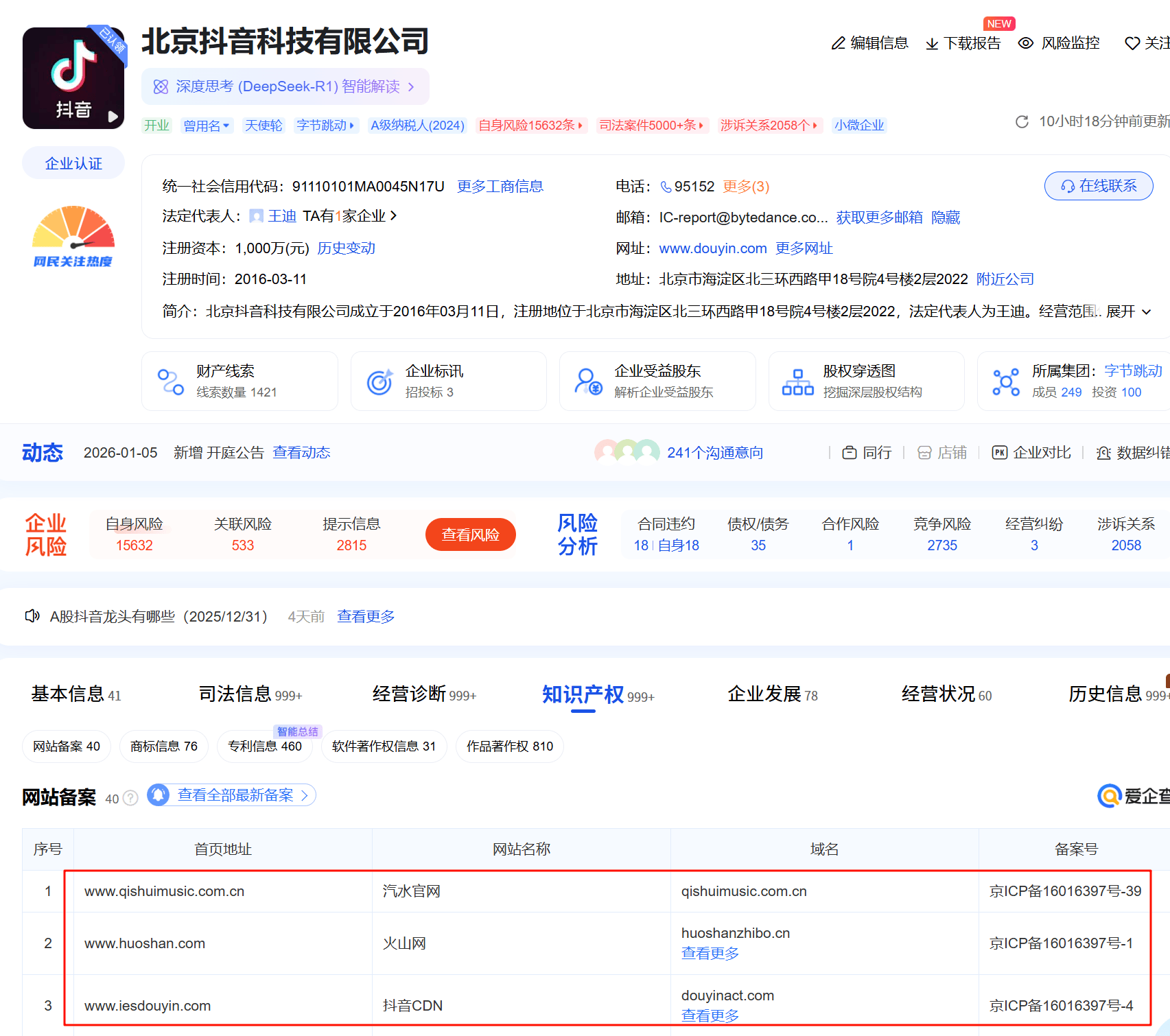Click the 企业对比 PK icon
Screen dimensions: 1170x1036
(1000, 452)
